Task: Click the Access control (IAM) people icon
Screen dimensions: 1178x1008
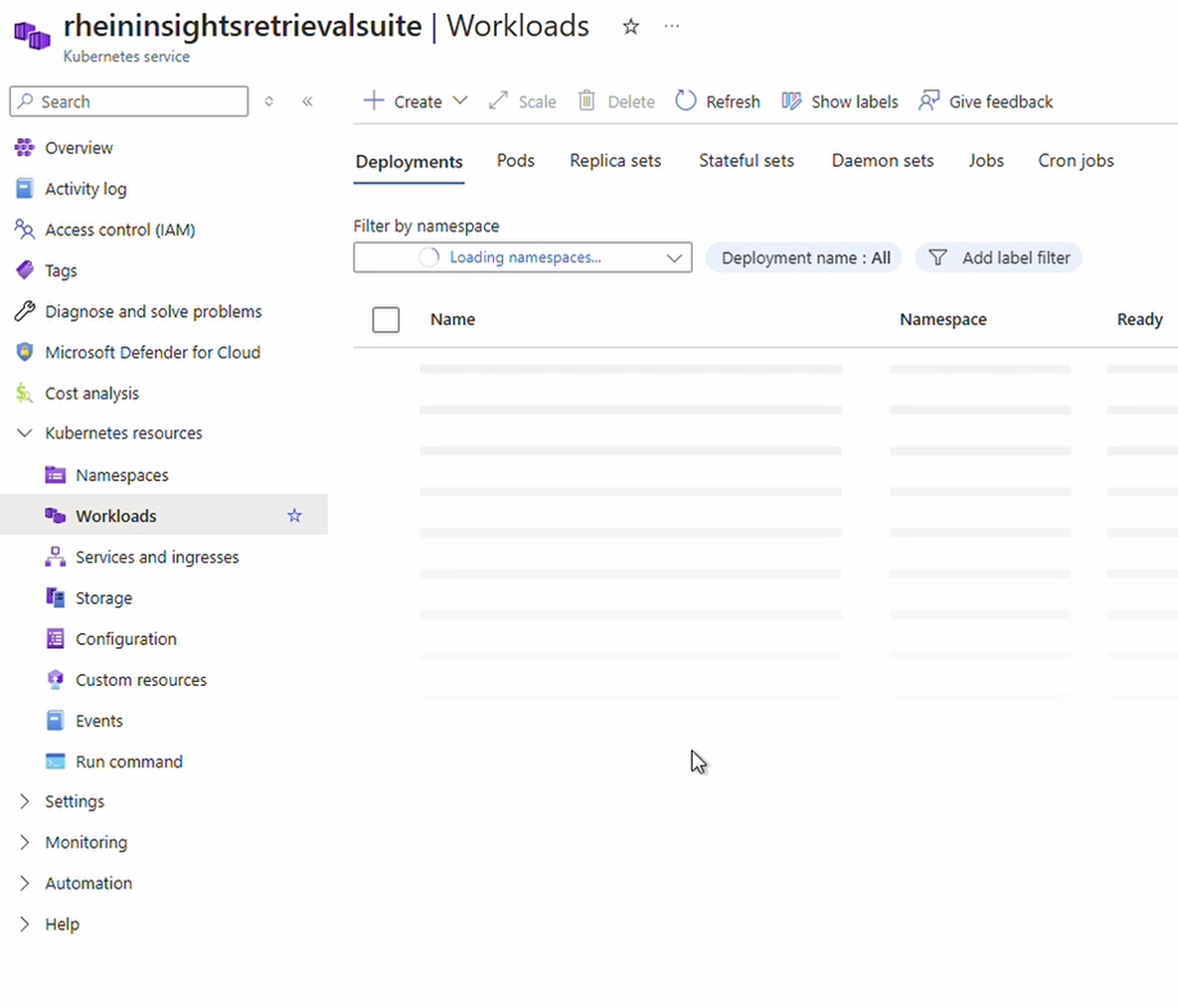Action: (x=25, y=229)
